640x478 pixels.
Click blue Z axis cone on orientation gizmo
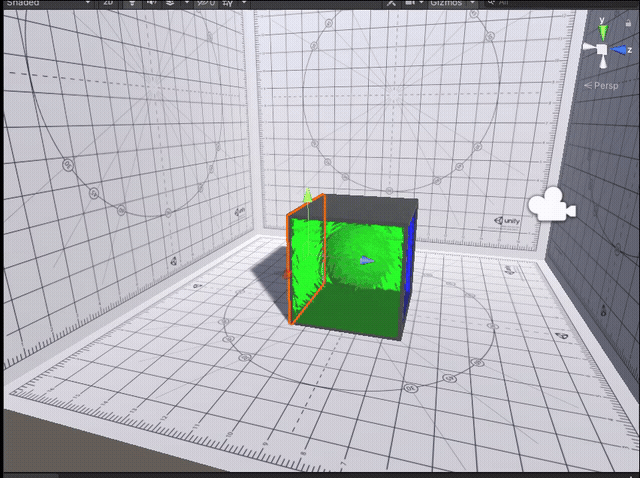(619, 50)
